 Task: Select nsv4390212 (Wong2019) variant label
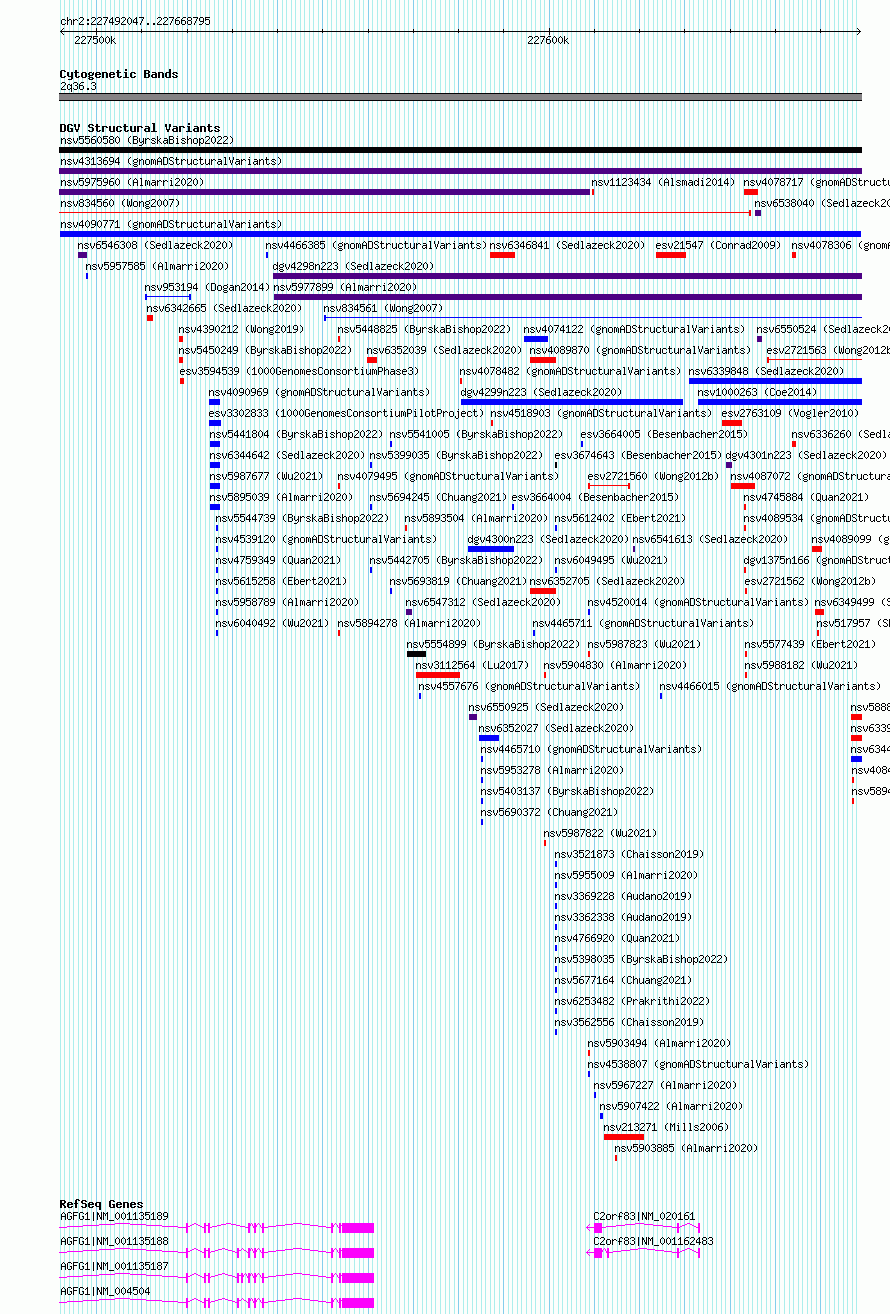point(241,329)
